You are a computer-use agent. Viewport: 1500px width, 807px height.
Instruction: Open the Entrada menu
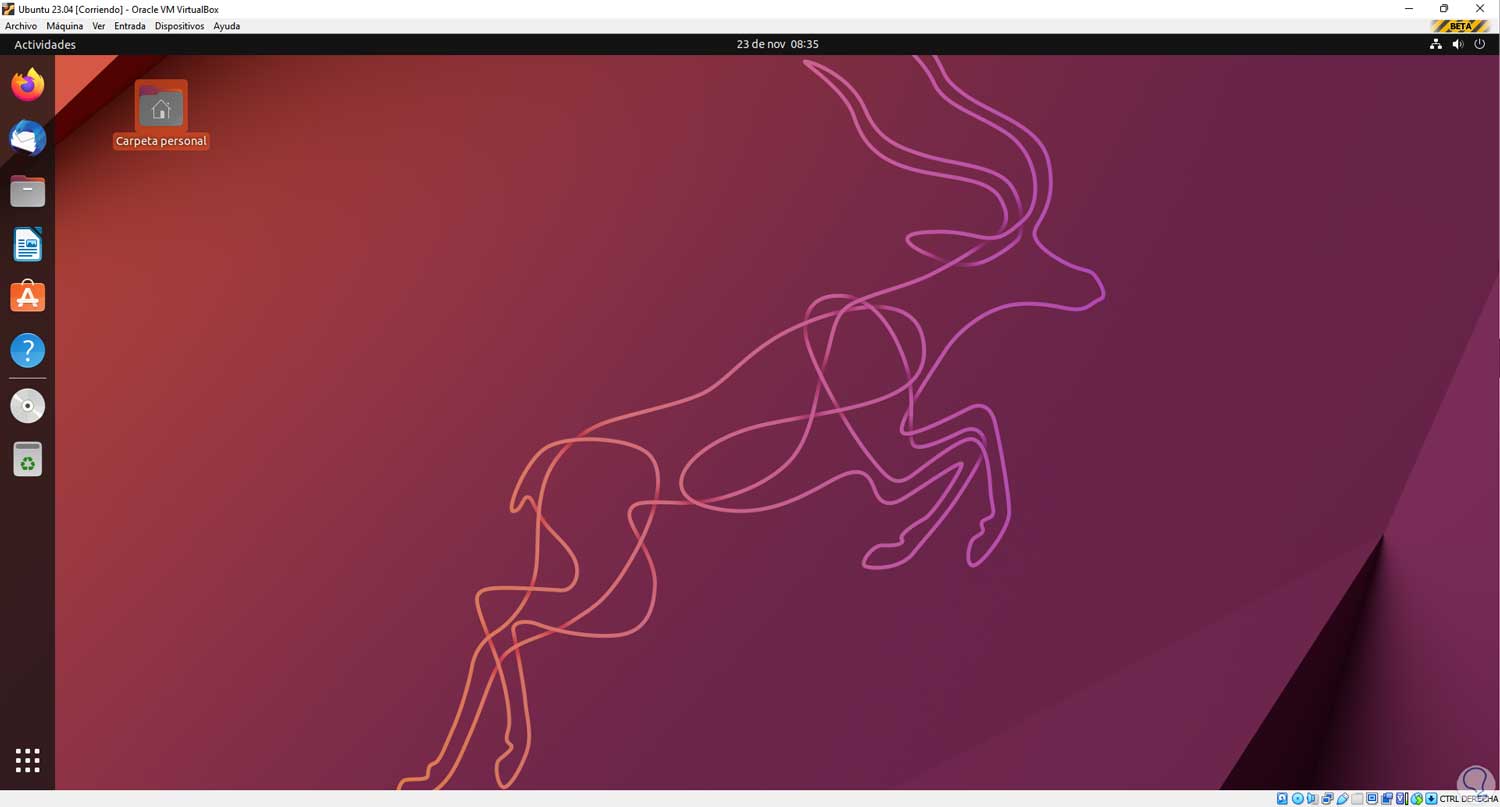pos(130,26)
